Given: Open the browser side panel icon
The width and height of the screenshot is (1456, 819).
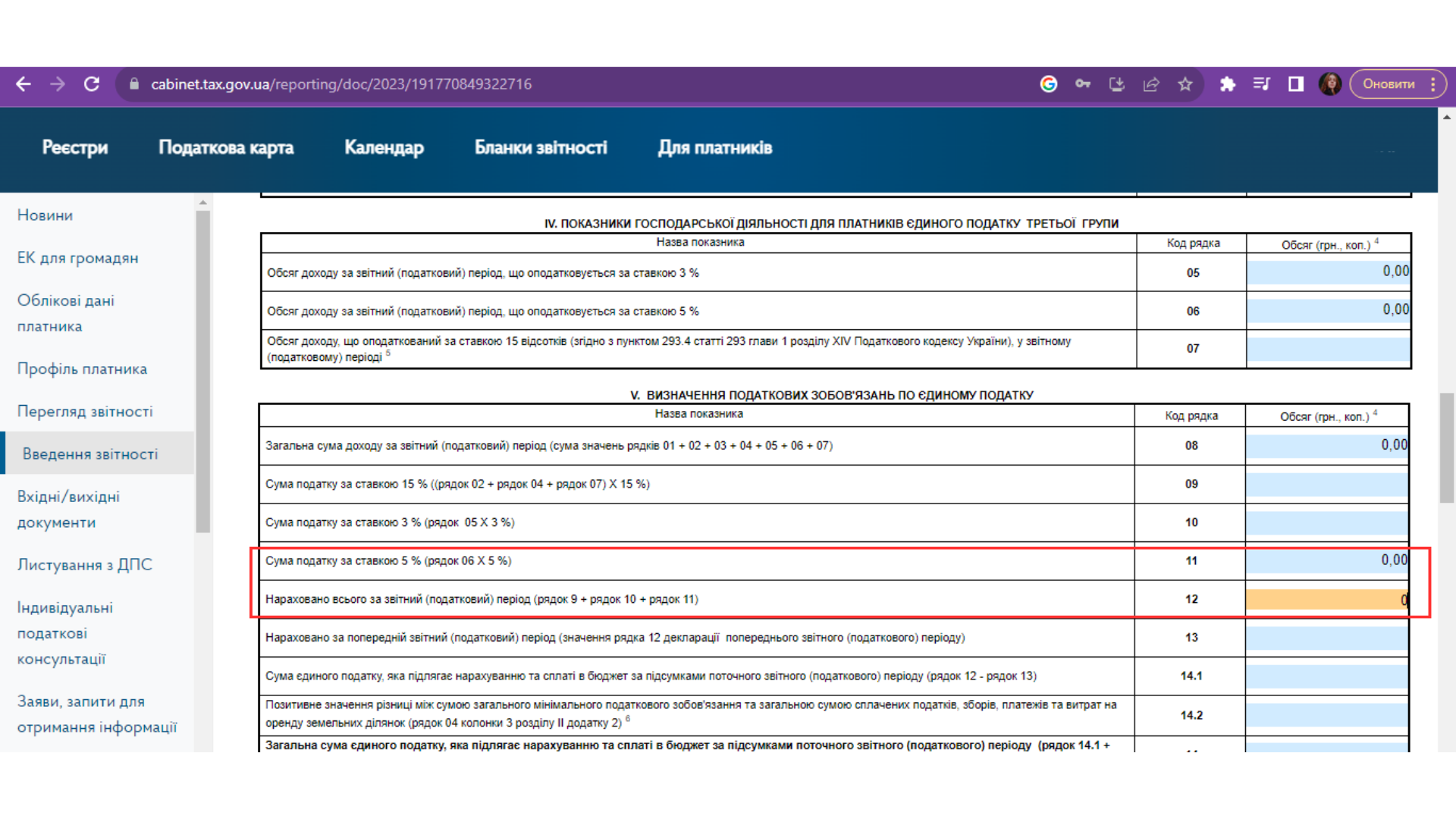Looking at the screenshot, I should point(1296,84).
